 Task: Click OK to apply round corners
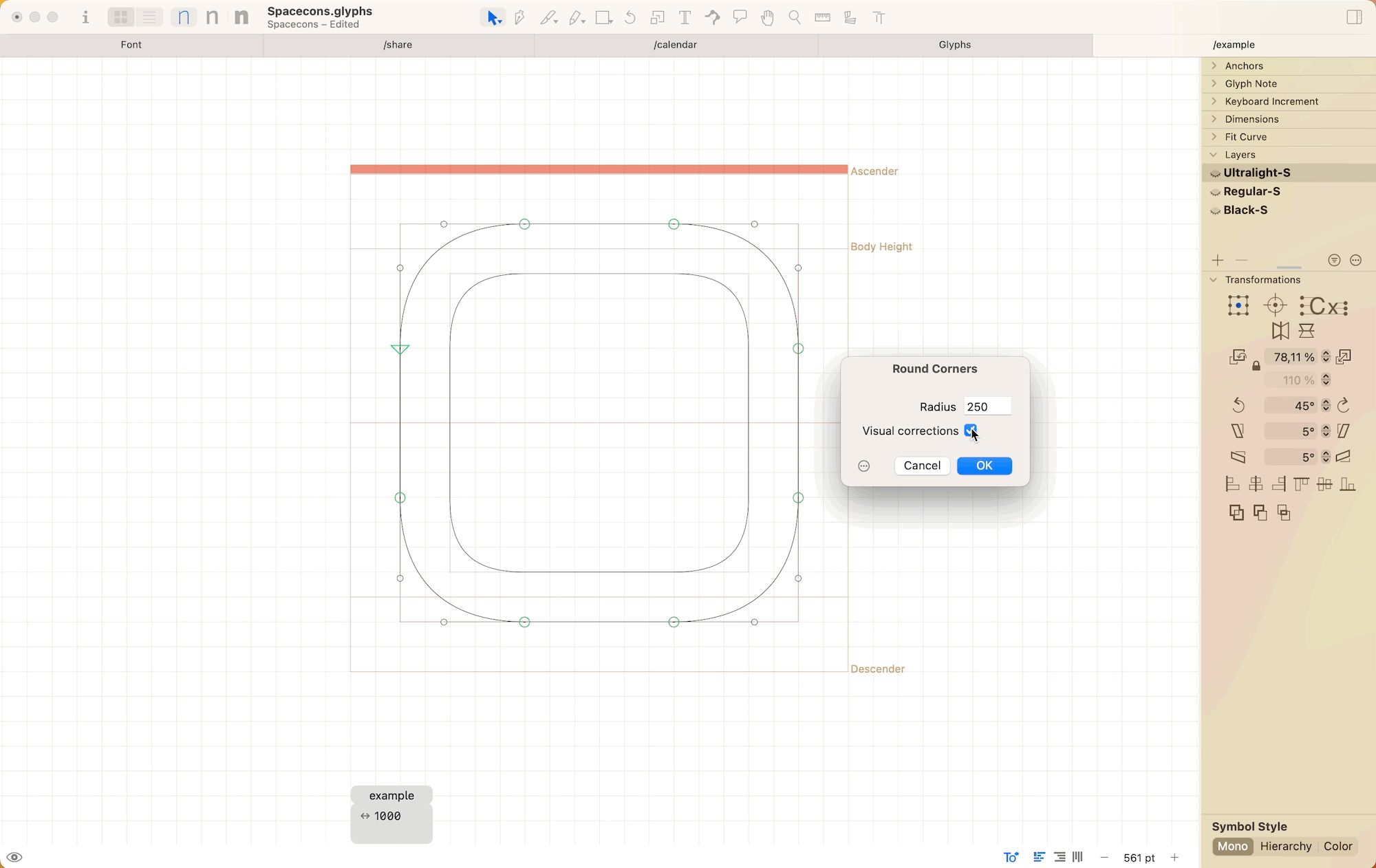click(x=984, y=465)
